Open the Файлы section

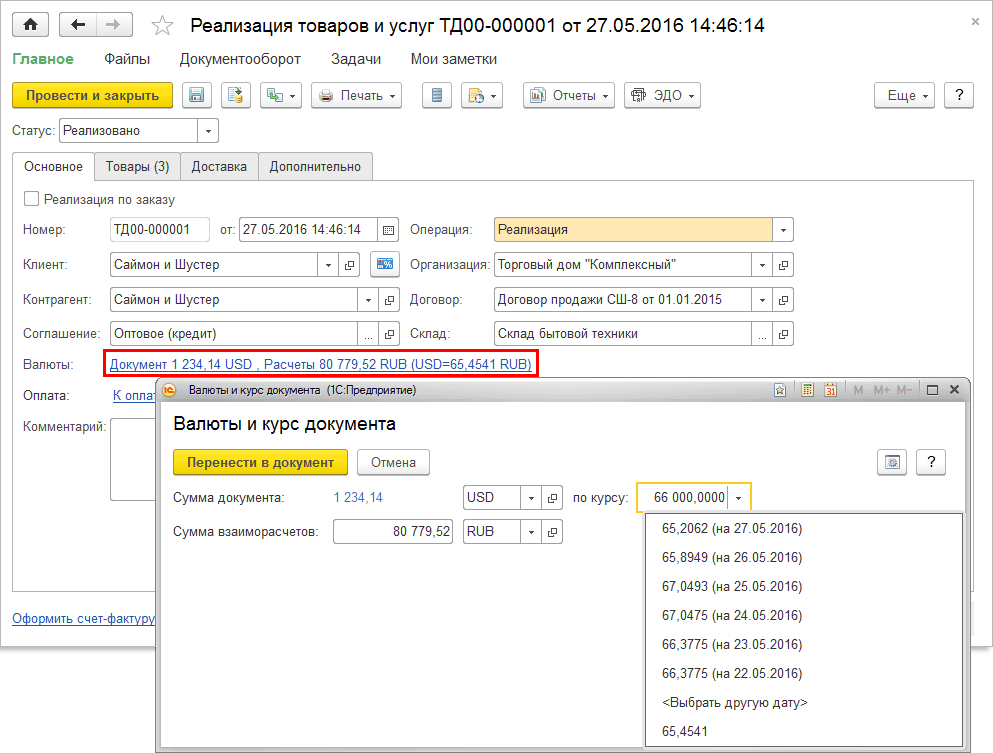coord(127,59)
